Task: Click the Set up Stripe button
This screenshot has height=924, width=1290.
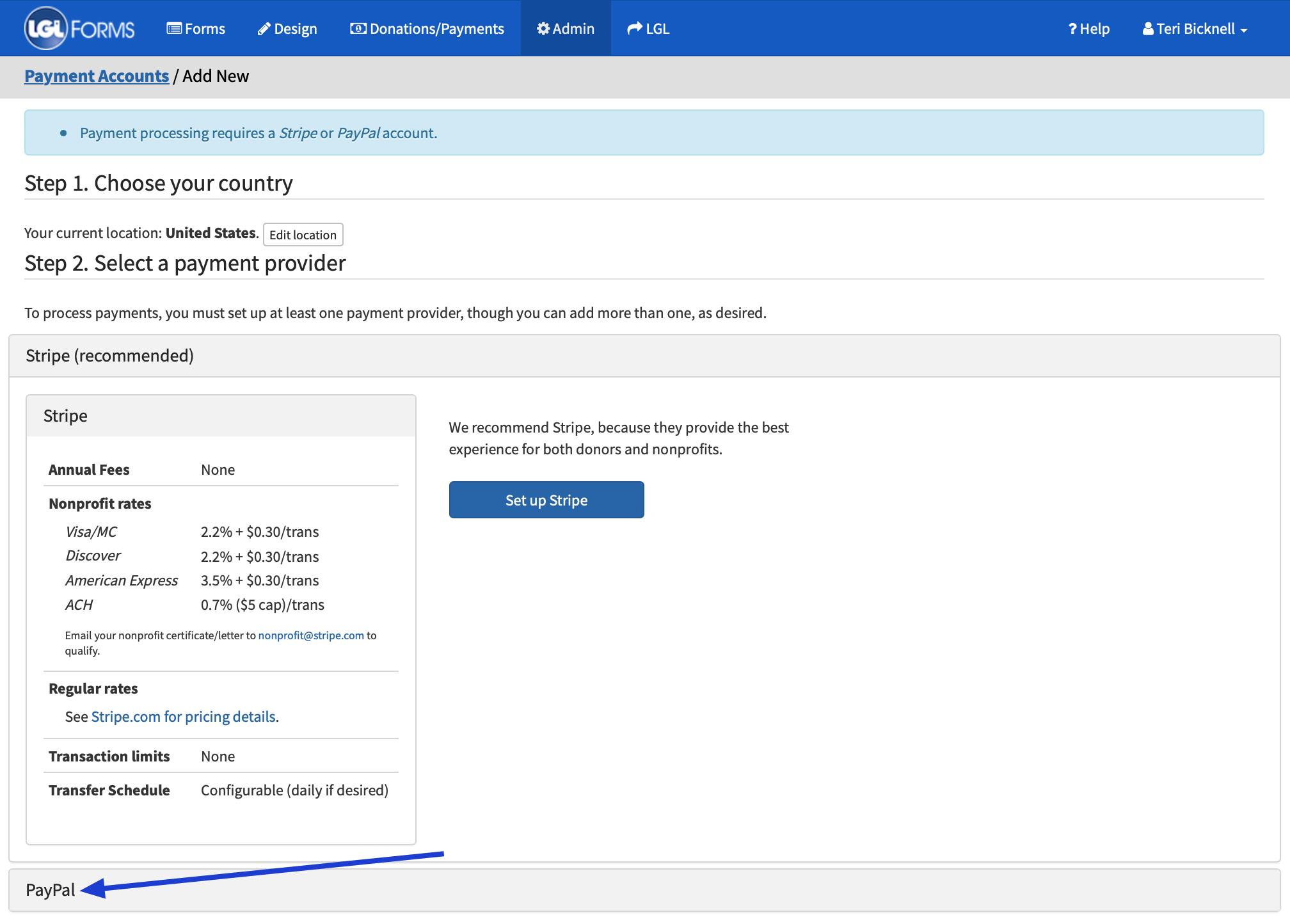Action: point(546,500)
